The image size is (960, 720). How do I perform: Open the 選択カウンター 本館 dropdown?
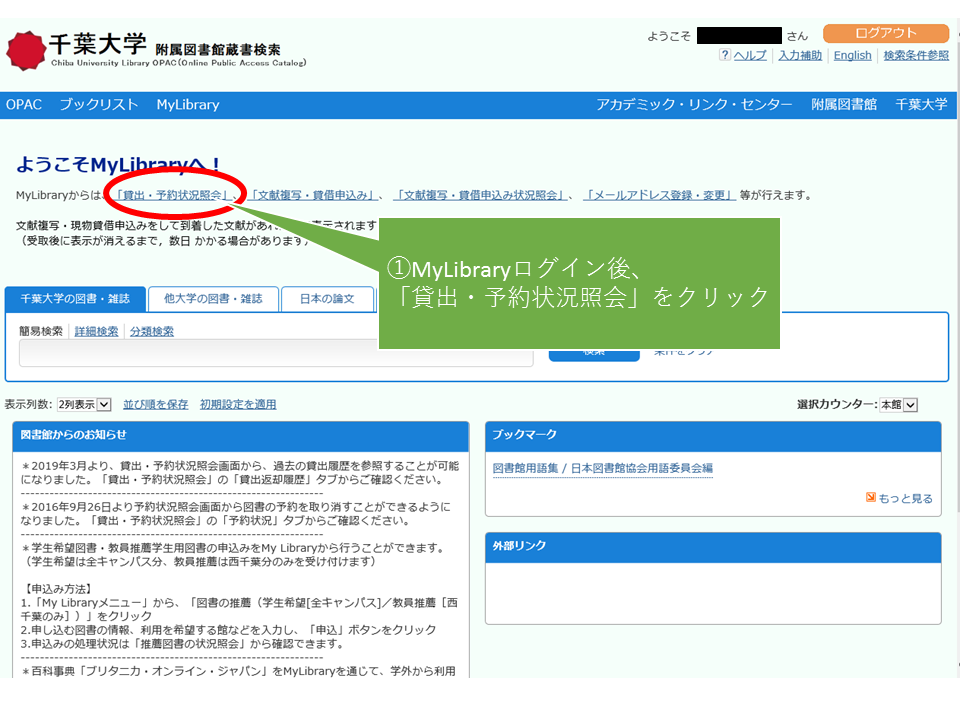tap(898, 405)
